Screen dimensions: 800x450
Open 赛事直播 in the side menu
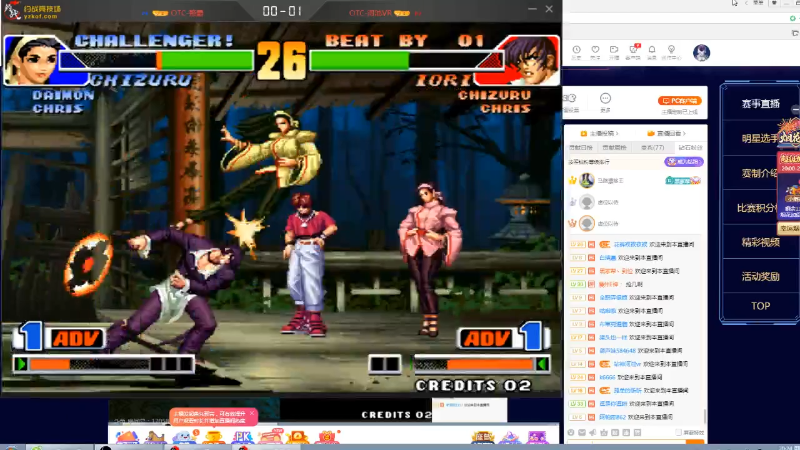click(x=760, y=104)
